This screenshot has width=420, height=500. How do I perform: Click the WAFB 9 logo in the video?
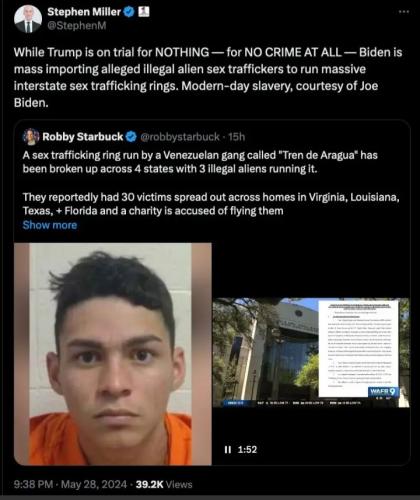coord(383,392)
